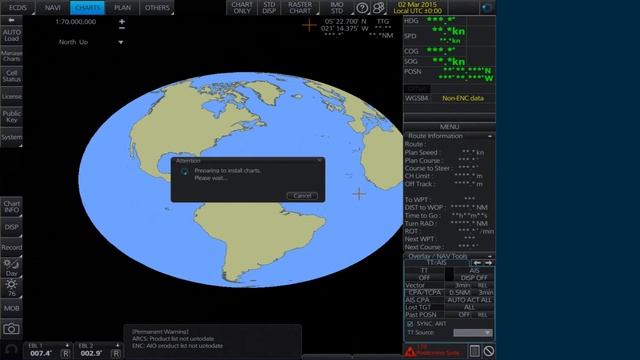Expand the Route Information panel selector
Viewport: 640px width, 360px height.
[490, 136]
